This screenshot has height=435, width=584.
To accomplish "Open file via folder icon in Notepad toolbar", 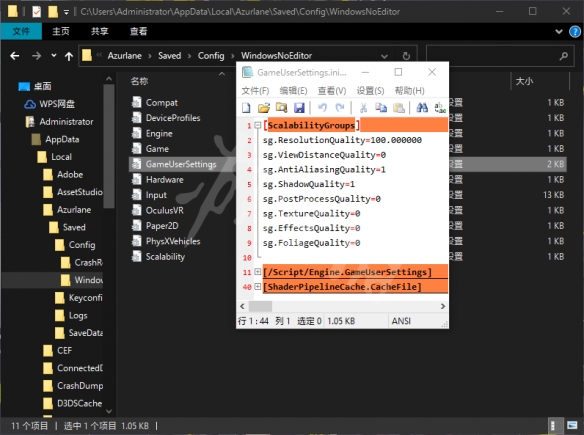I will 264,108.
